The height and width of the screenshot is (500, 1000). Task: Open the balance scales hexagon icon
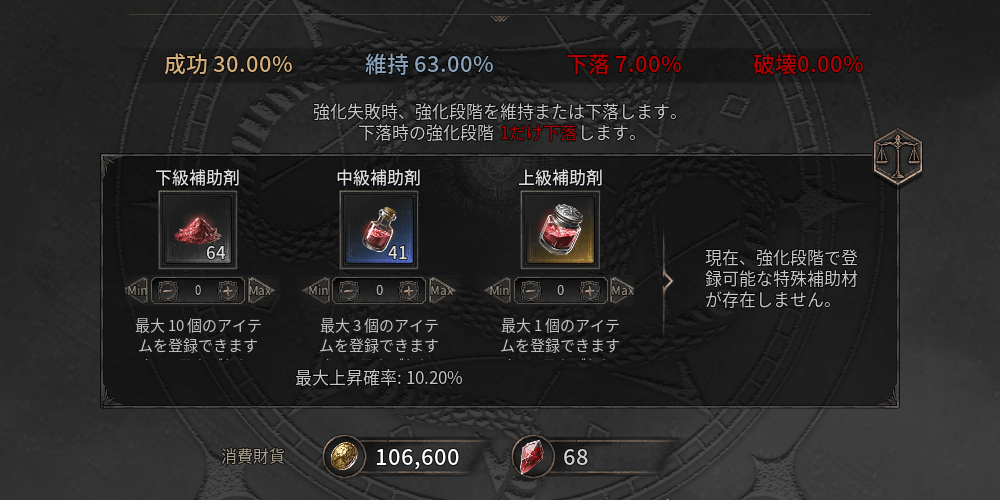click(898, 158)
